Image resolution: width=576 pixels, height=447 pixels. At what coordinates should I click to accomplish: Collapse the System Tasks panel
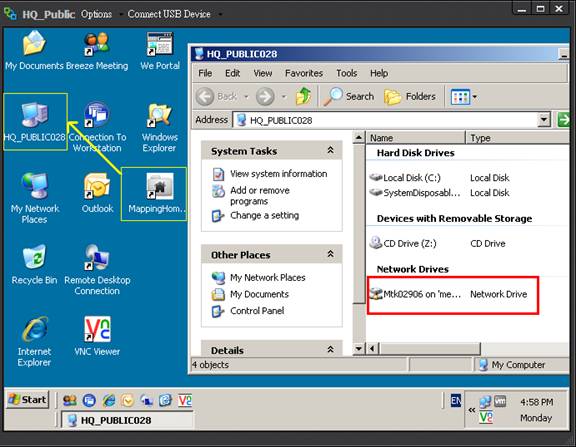tap(330, 150)
